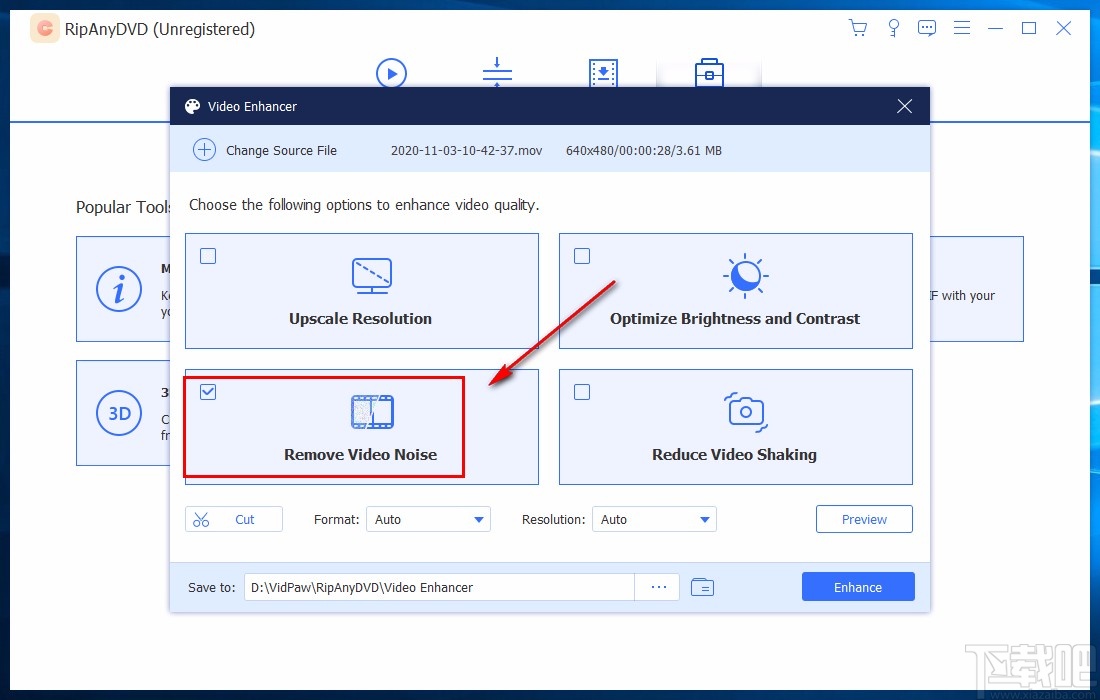Switch to the download-style third tab icon

point(603,73)
